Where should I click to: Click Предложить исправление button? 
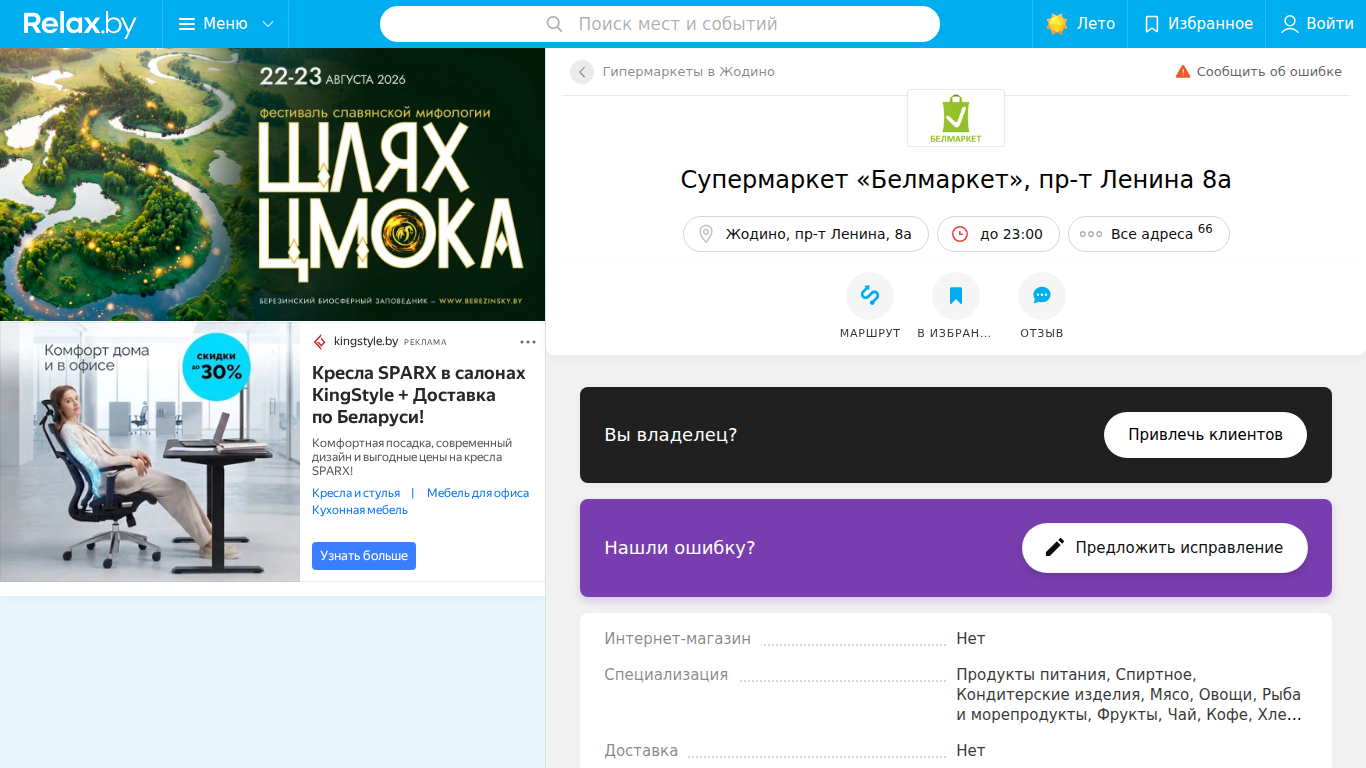coord(1165,548)
